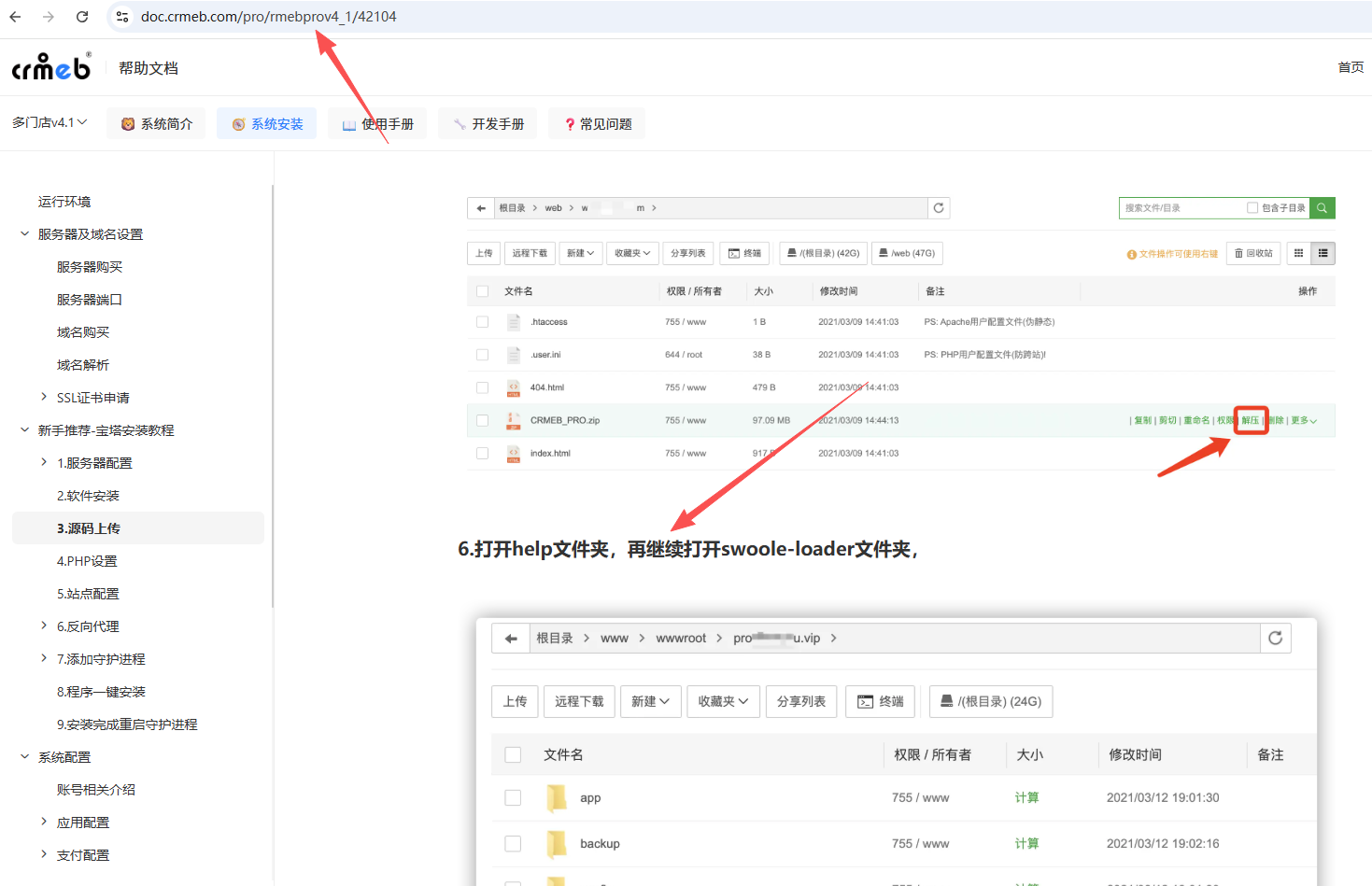Open the 常见问题 tab
This screenshot has width=1372, height=886.
tap(598, 124)
